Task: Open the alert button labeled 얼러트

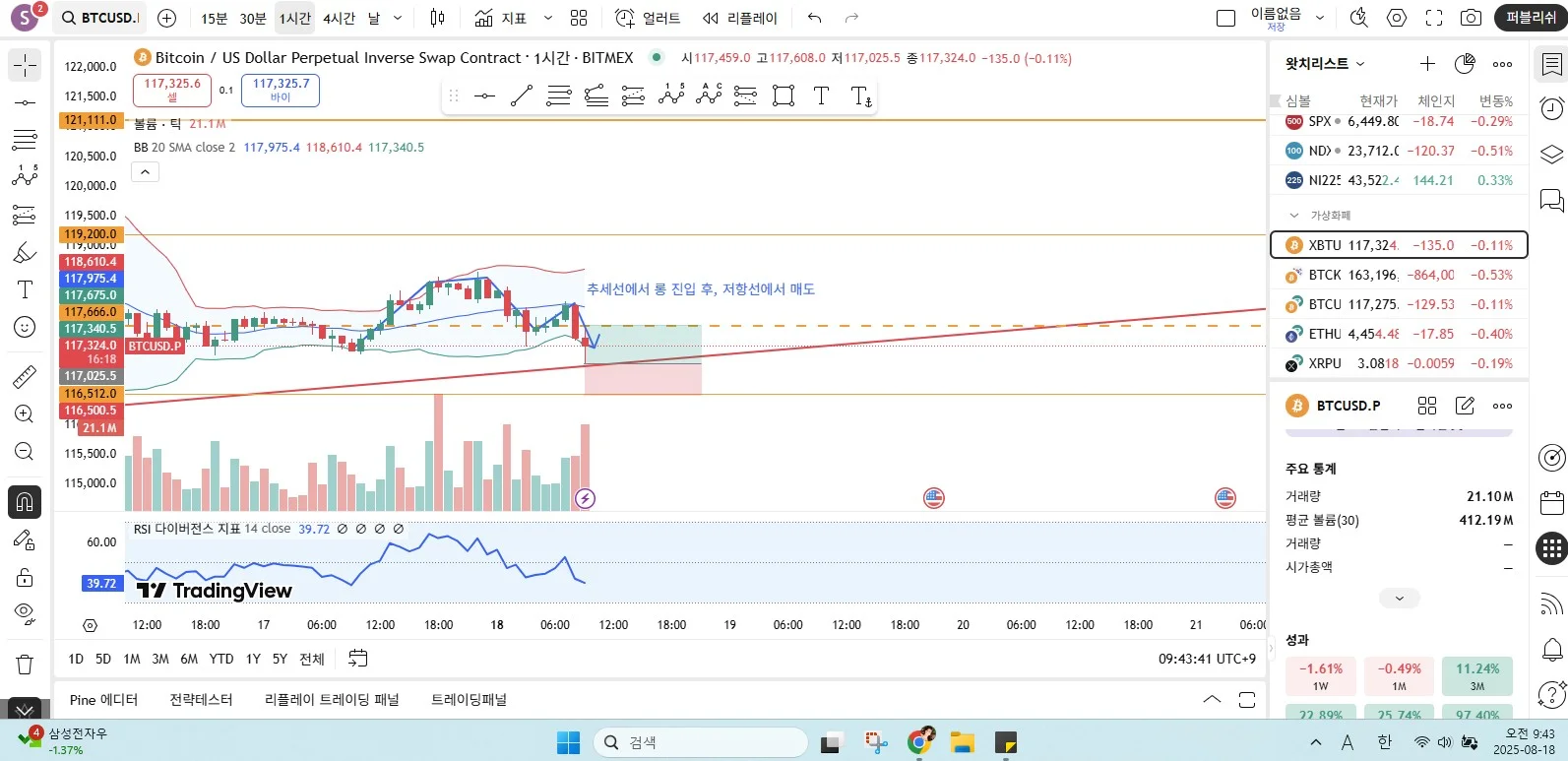Action: 648,18
